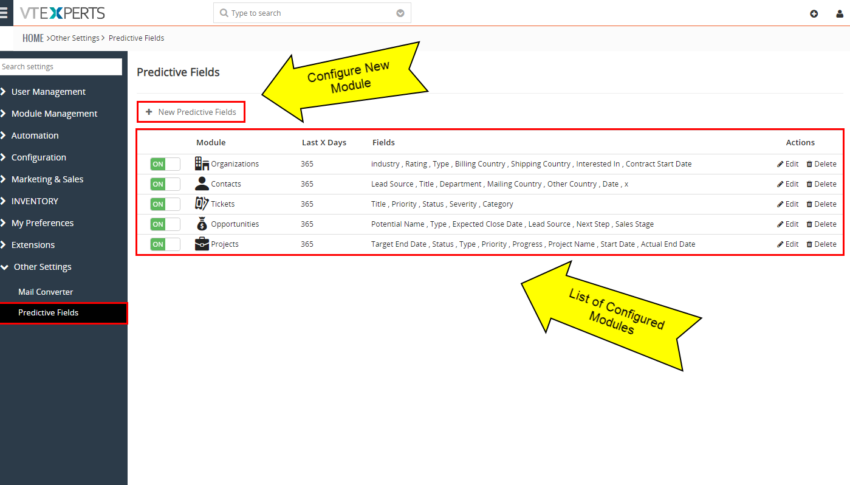Image resolution: width=850 pixels, height=485 pixels.
Task: Click the Fields column header
Action: [x=383, y=143]
